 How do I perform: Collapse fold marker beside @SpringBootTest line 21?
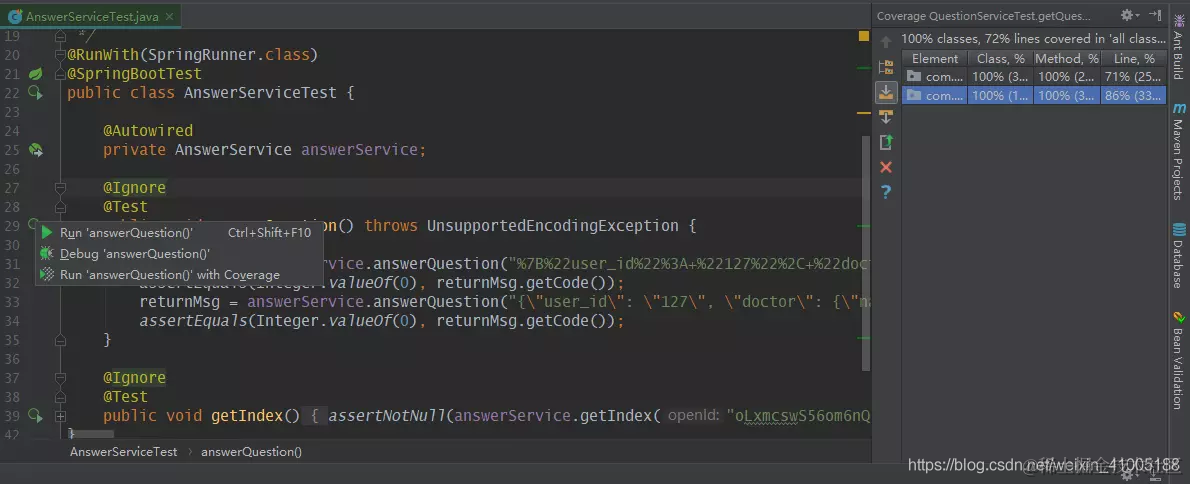61,74
